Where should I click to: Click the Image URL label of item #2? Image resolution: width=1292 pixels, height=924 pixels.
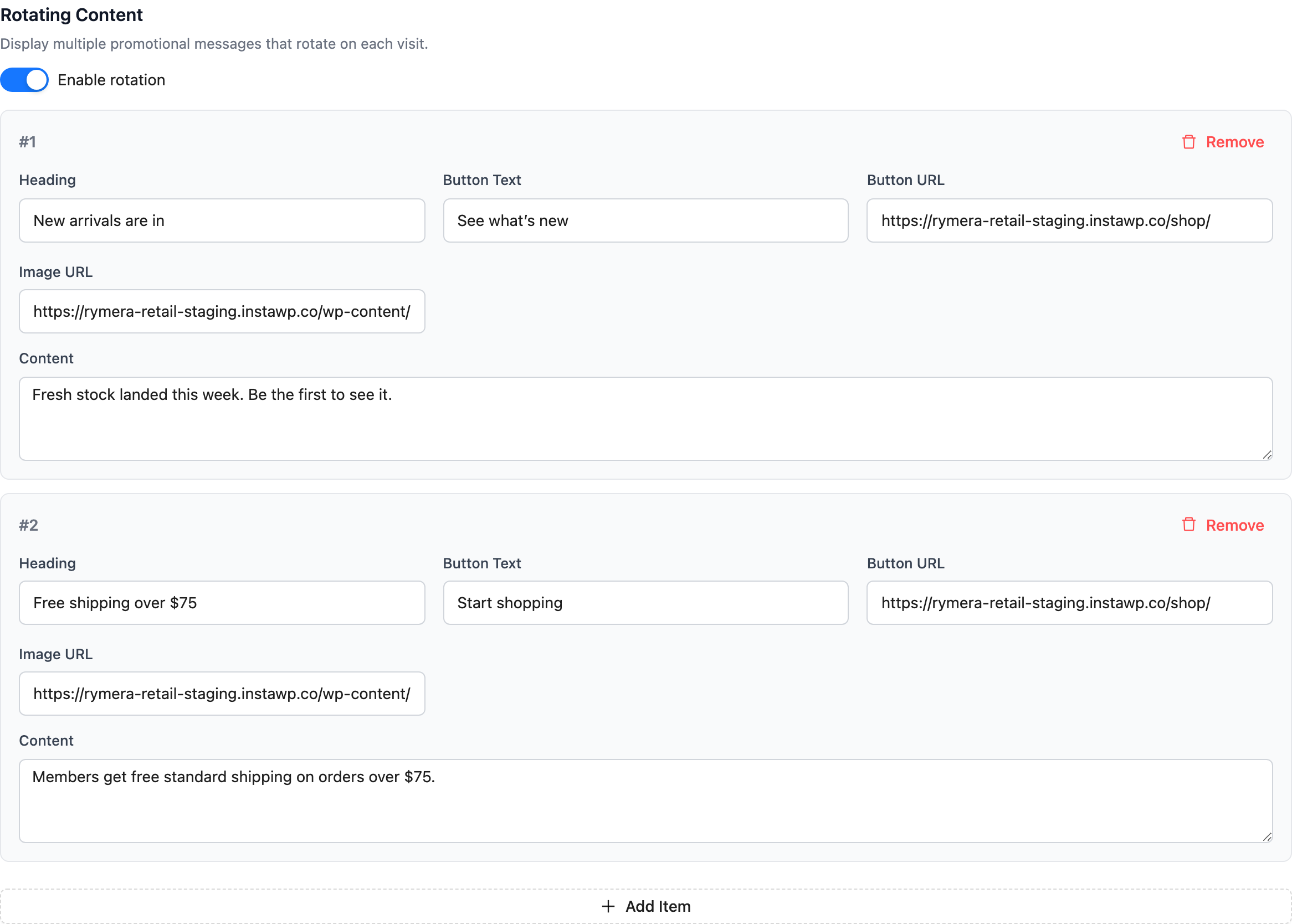pyautogui.click(x=56, y=654)
